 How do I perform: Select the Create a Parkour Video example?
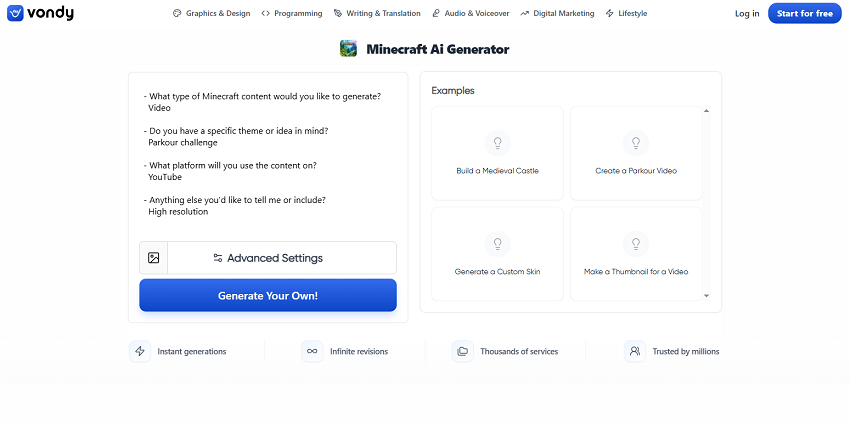tap(636, 153)
